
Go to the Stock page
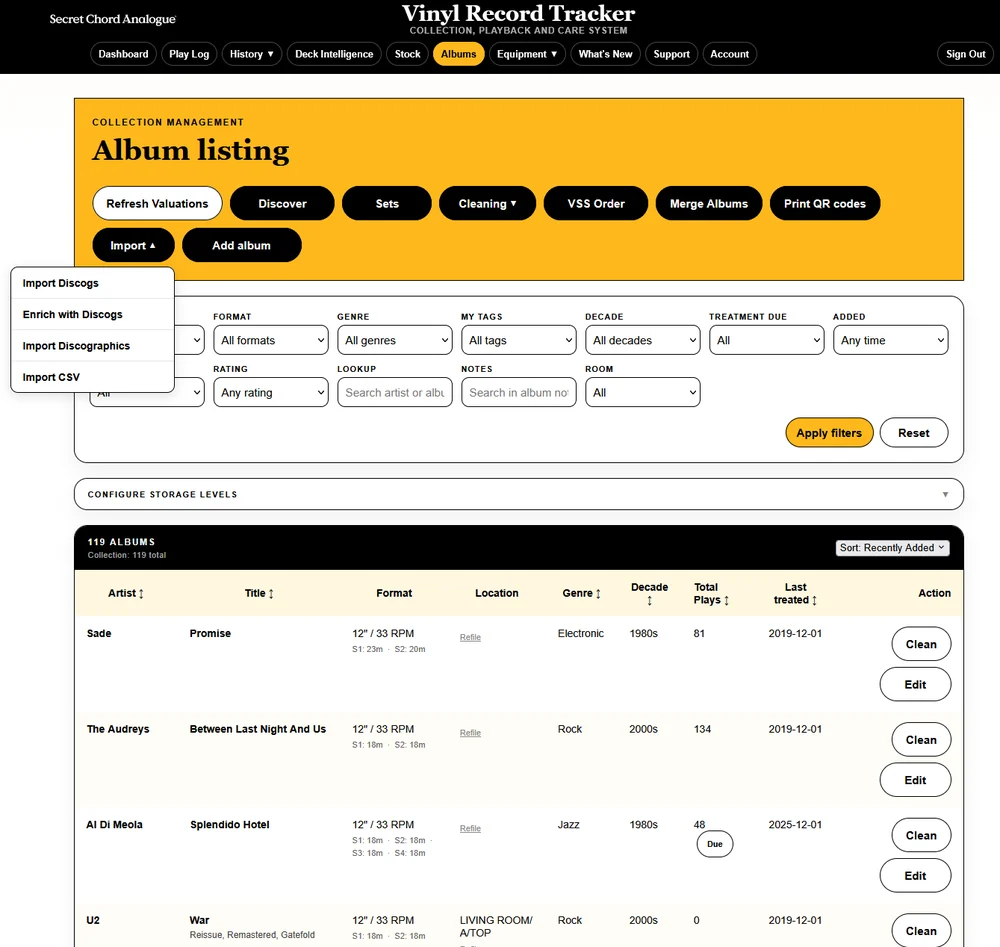tap(408, 54)
